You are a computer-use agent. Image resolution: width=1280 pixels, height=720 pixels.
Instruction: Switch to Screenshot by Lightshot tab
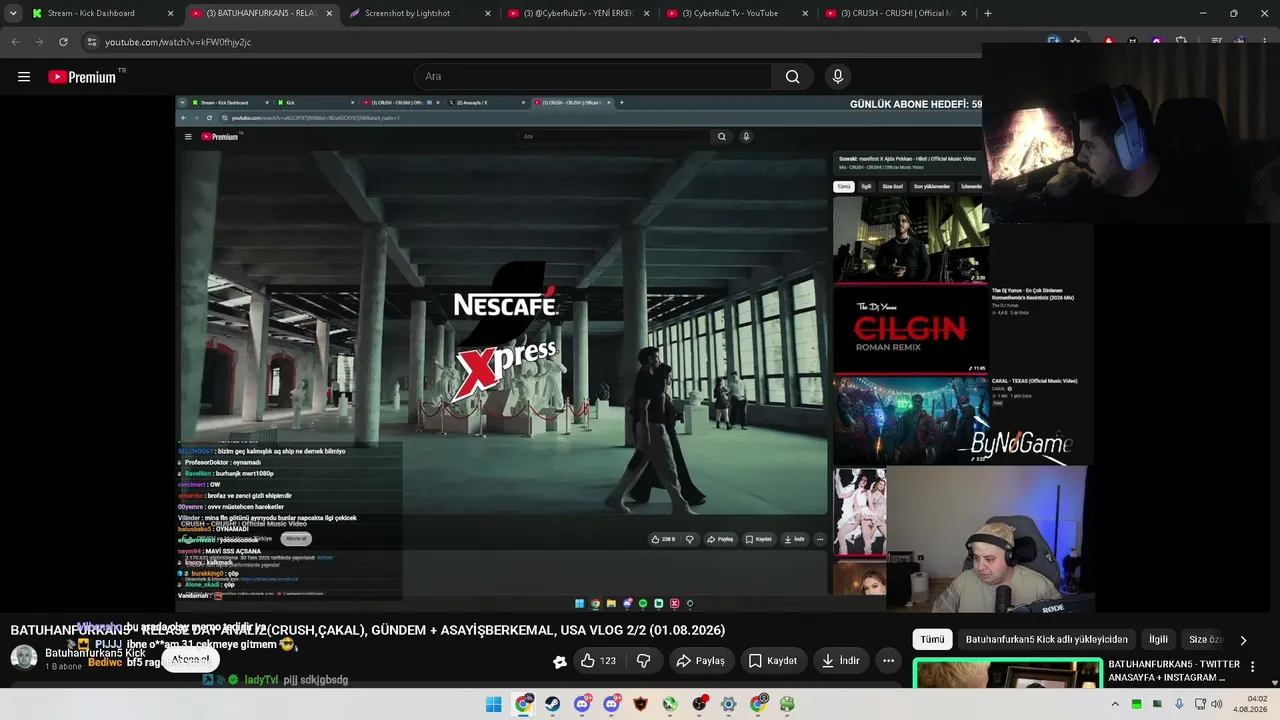[420, 13]
